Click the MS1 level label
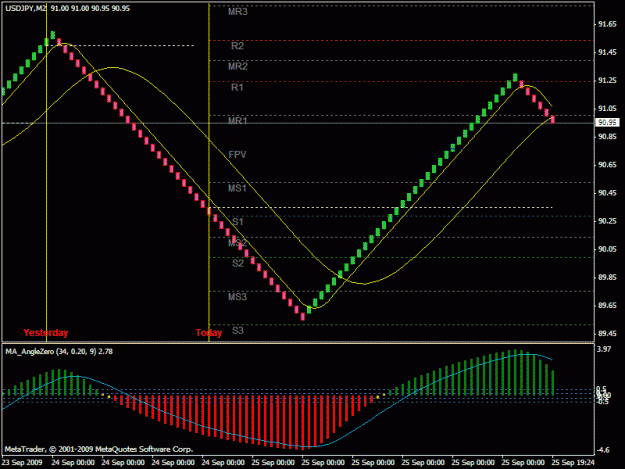This screenshot has height=469, width=625. click(x=237, y=188)
